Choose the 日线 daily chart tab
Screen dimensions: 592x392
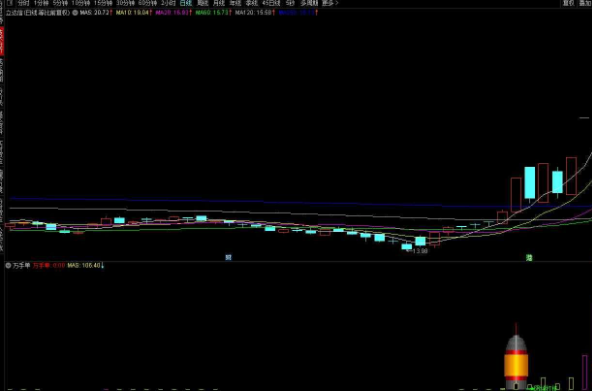click(186, 3)
